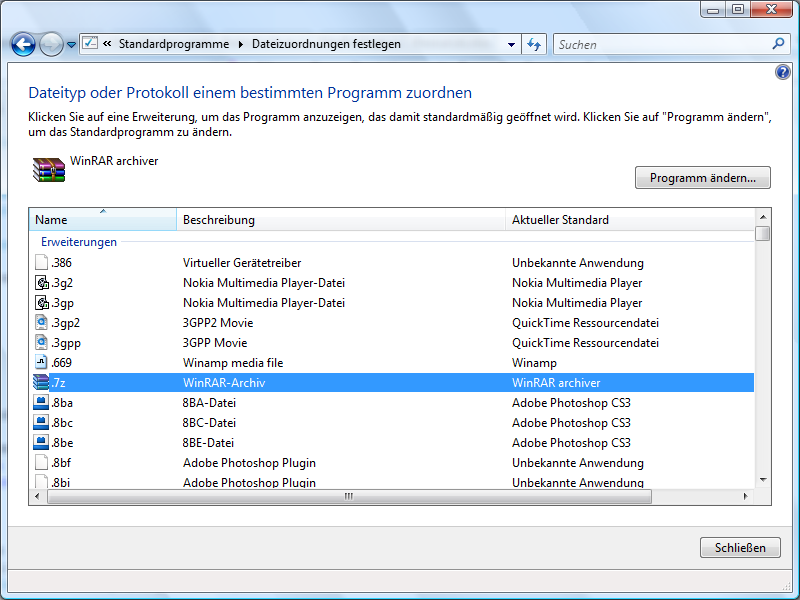Click the greyed Forward arrow button
The image size is (800, 600).
click(51, 44)
